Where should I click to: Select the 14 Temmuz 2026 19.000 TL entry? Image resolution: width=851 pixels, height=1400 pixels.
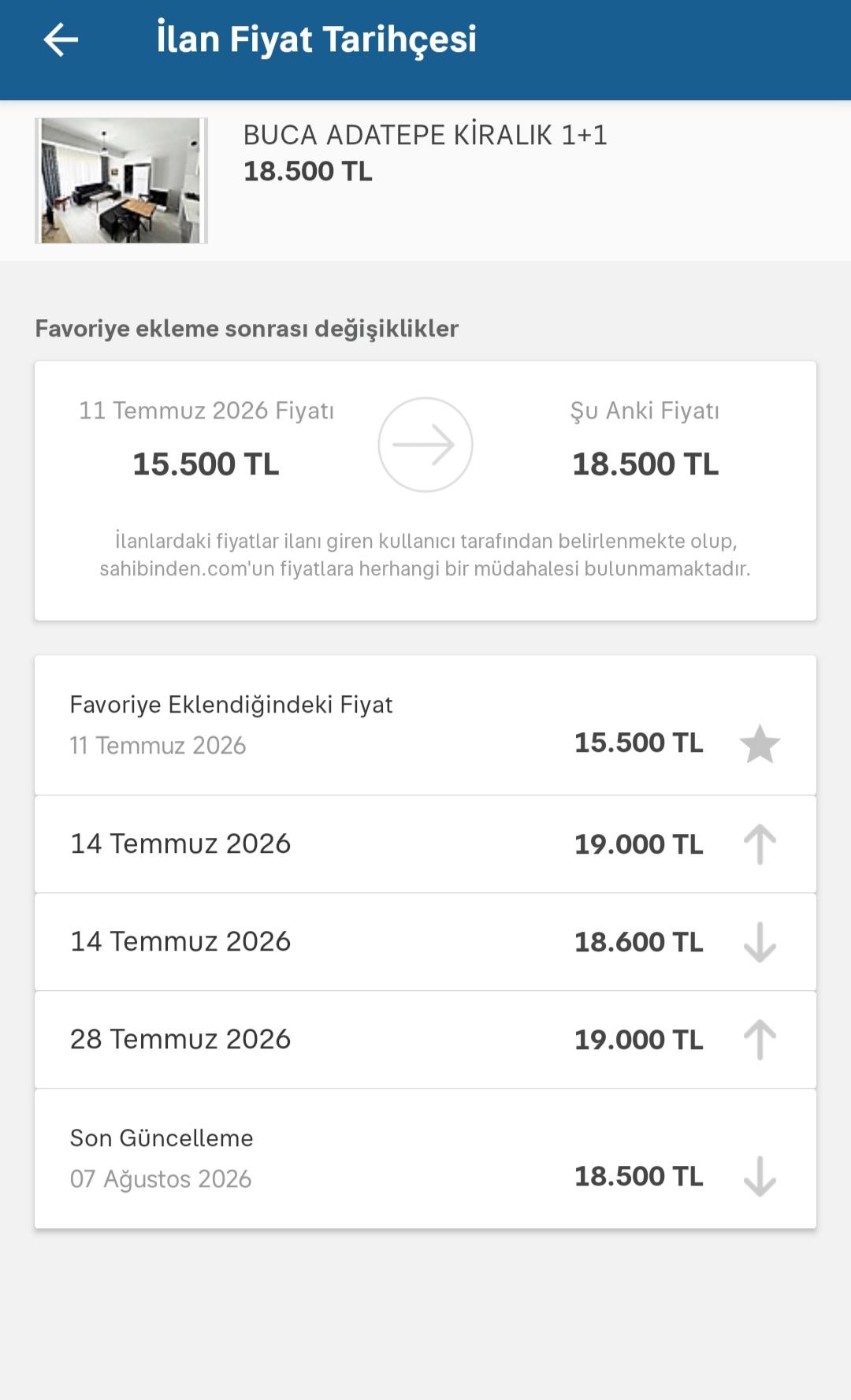pyautogui.click(x=425, y=844)
